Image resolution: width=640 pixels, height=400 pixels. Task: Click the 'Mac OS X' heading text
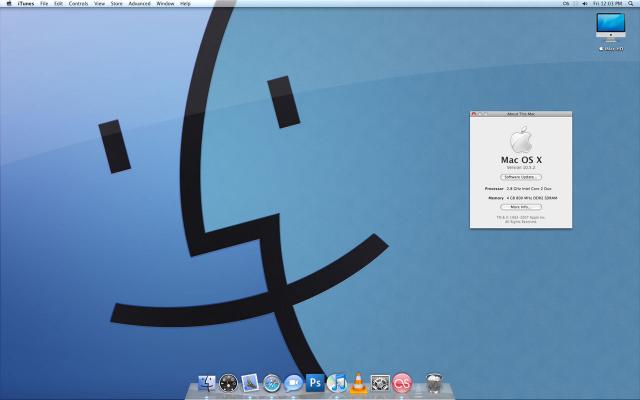[x=521, y=160]
